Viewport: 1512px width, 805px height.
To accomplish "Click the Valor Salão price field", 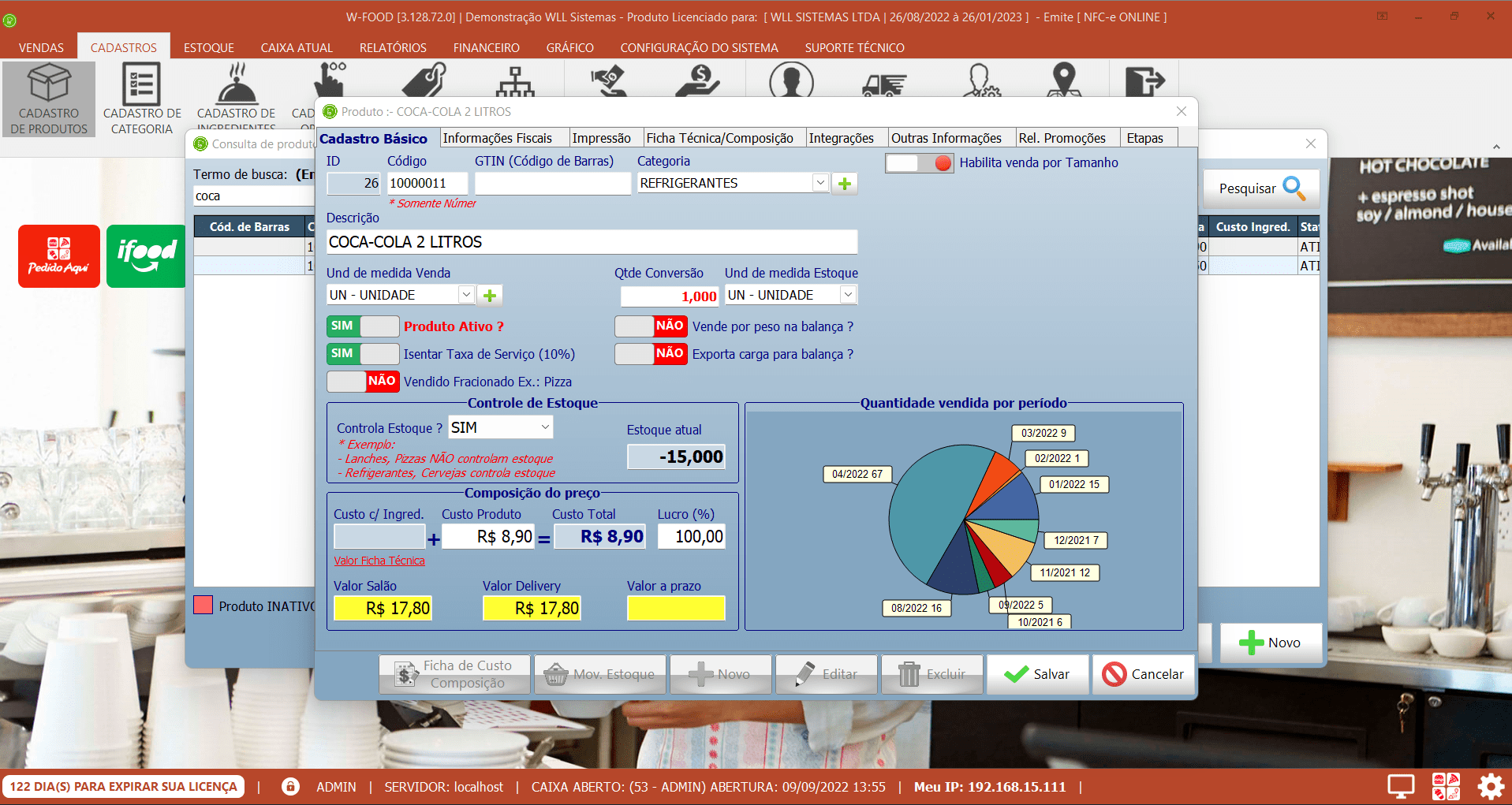I will [x=383, y=608].
